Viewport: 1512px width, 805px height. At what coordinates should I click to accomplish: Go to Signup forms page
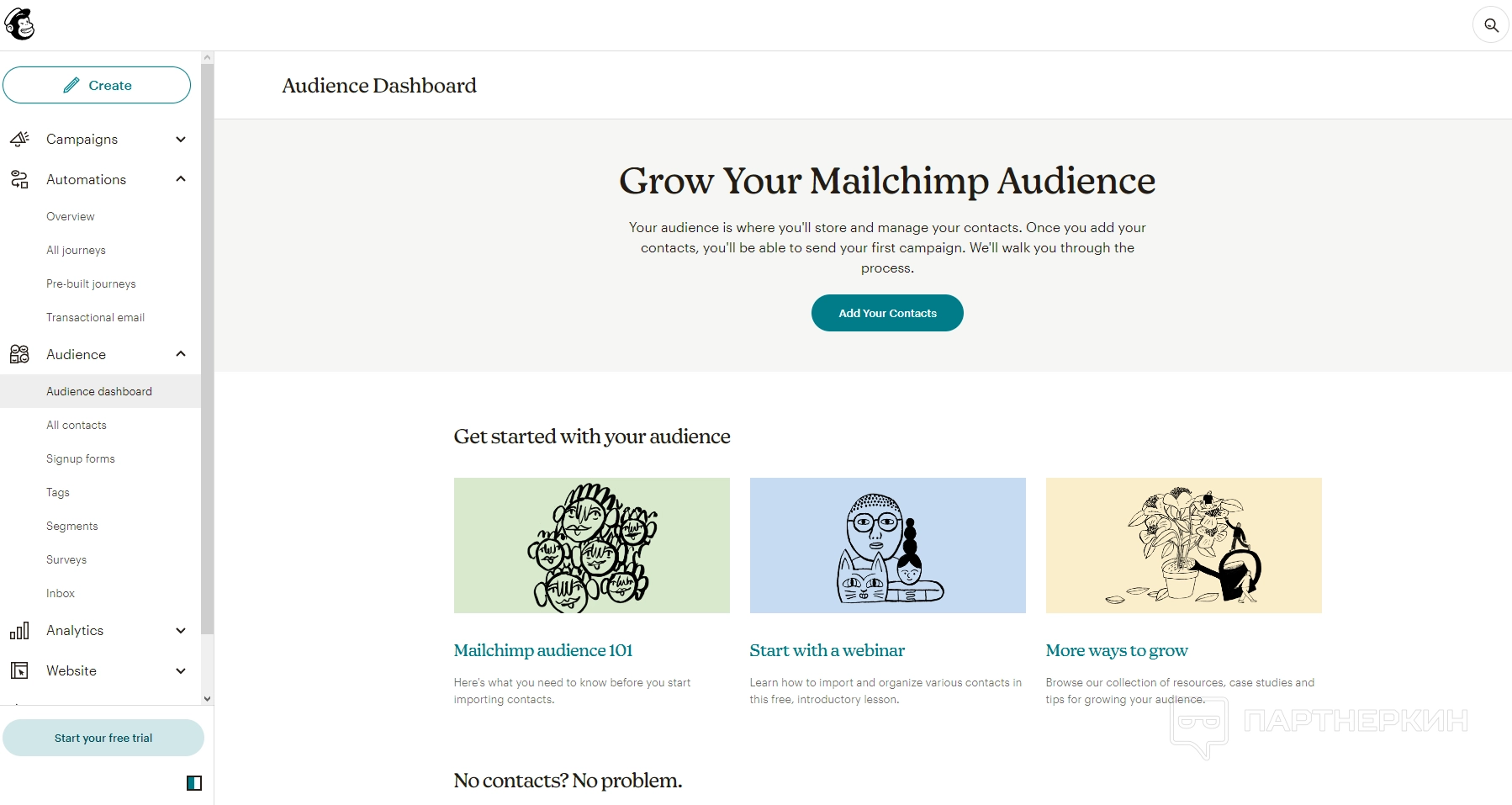click(x=81, y=458)
